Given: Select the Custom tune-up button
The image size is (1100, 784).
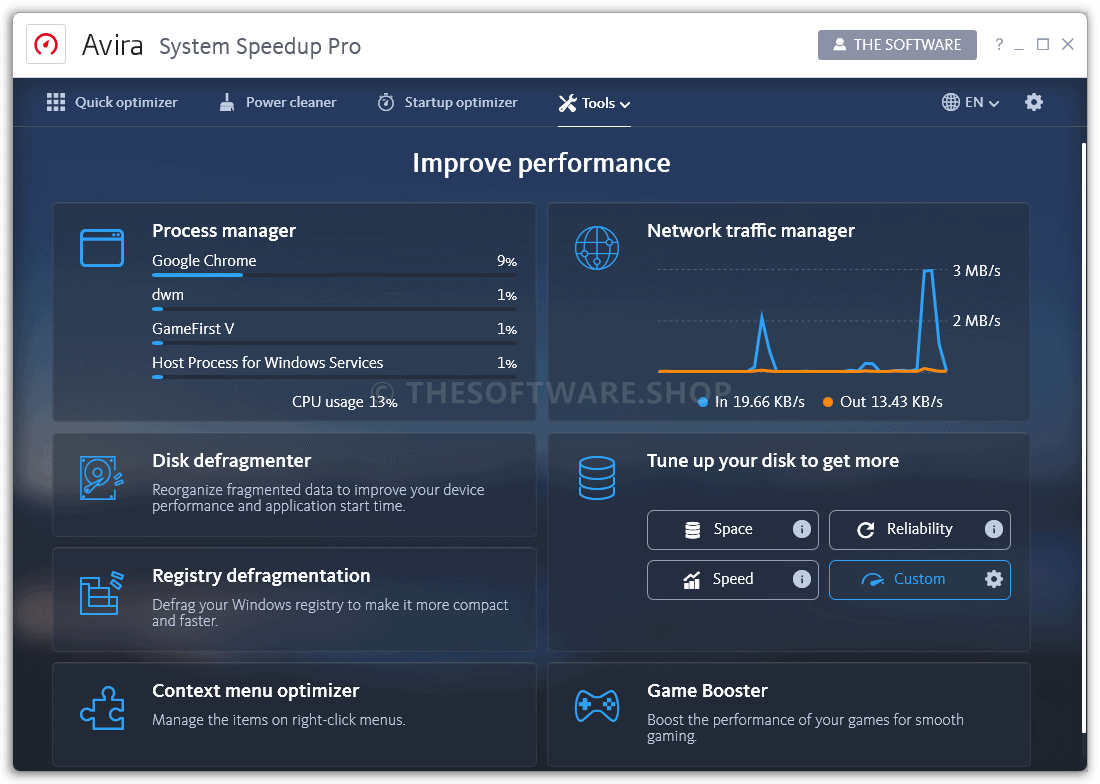Looking at the screenshot, I should 919,579.
